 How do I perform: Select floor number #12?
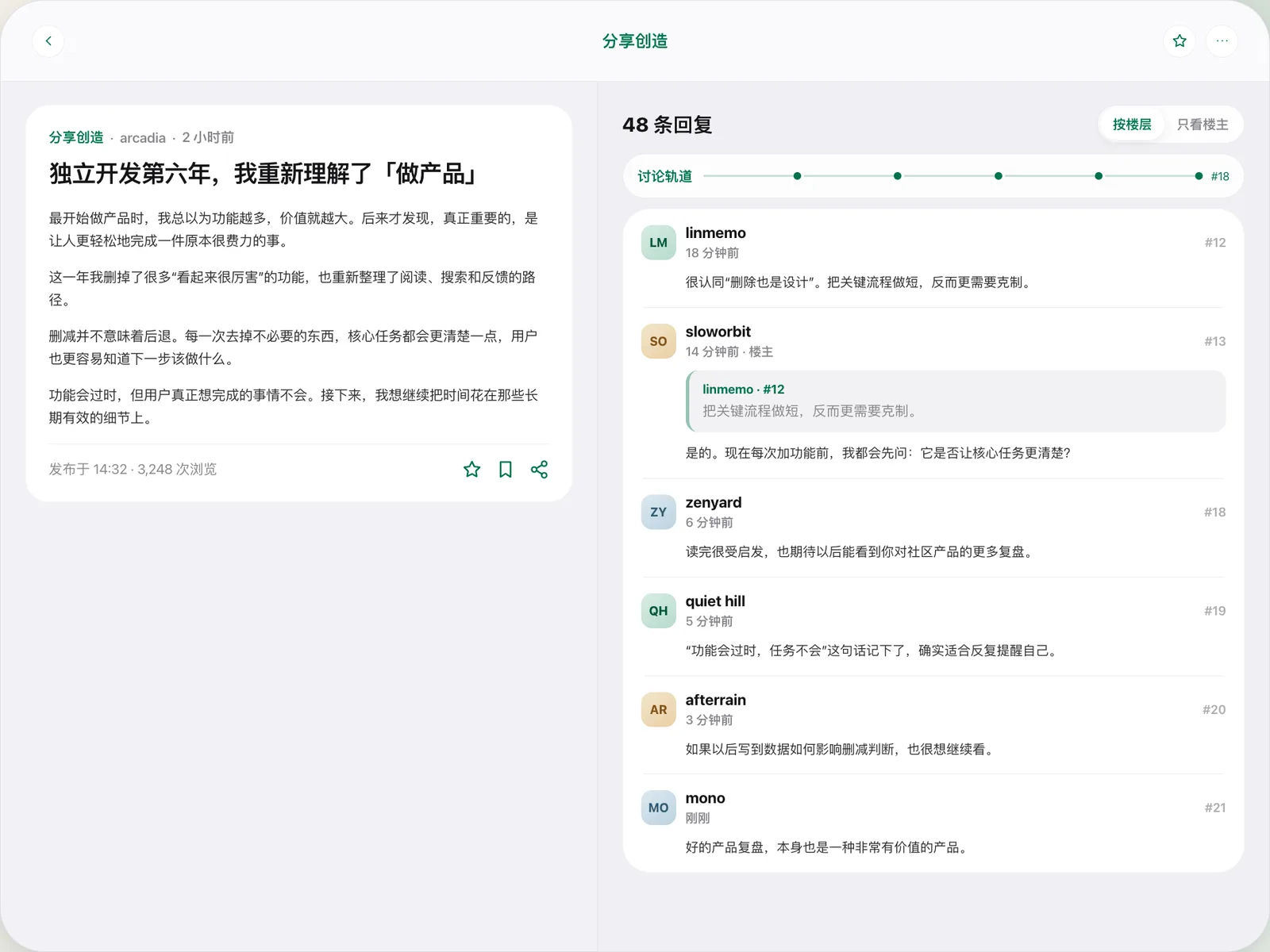click(1214, 243)
